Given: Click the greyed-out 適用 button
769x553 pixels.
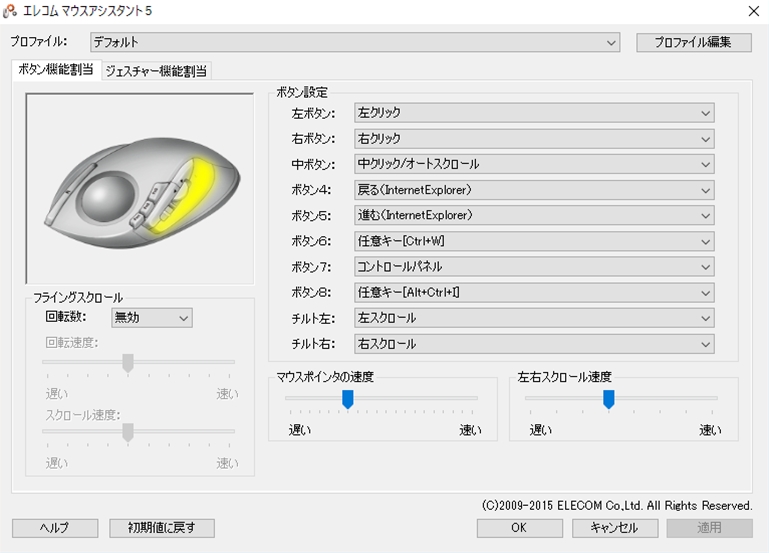Looking at the screenshot, I should pos(709,528).
